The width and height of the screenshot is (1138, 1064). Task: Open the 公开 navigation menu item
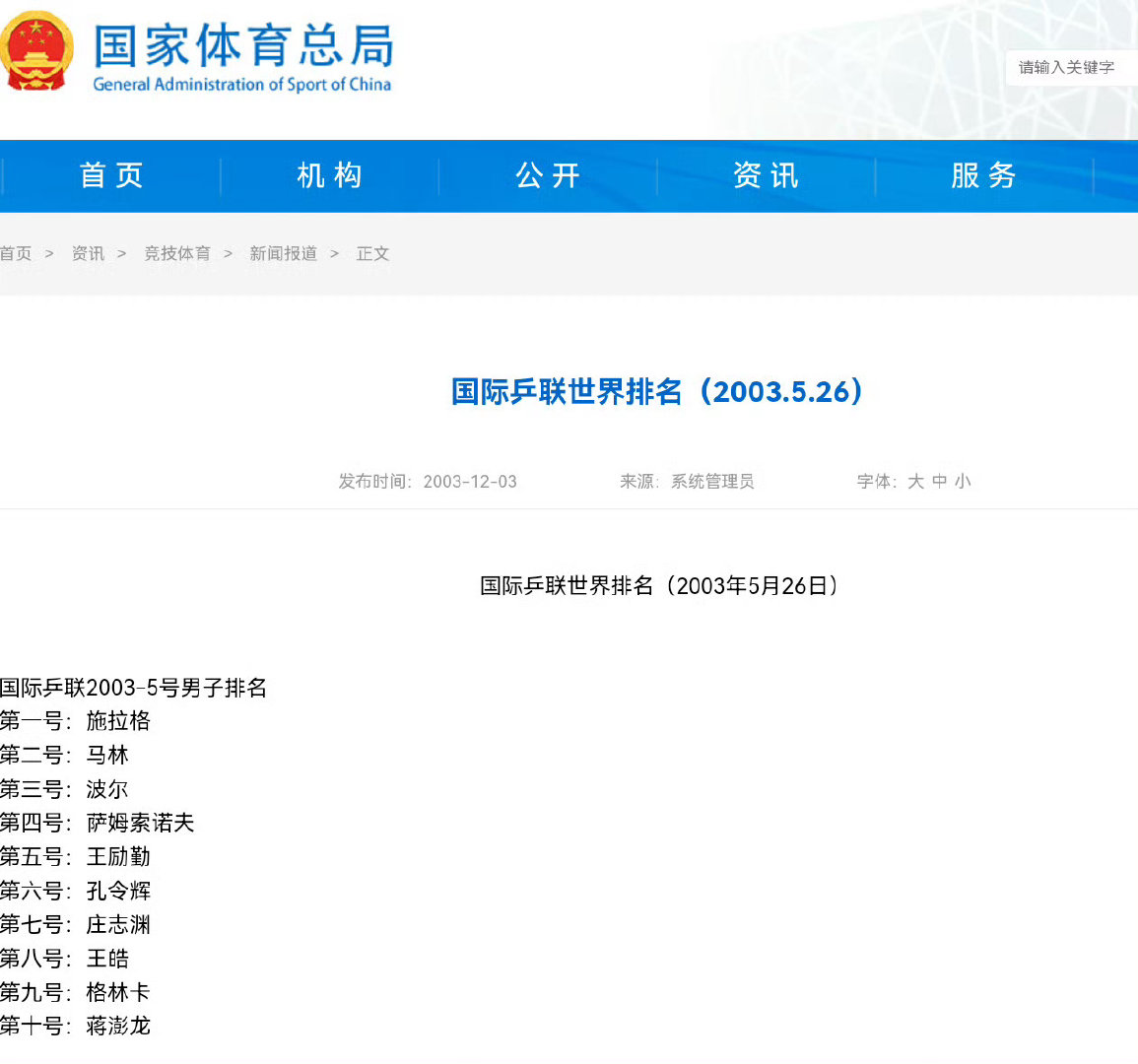548,175
